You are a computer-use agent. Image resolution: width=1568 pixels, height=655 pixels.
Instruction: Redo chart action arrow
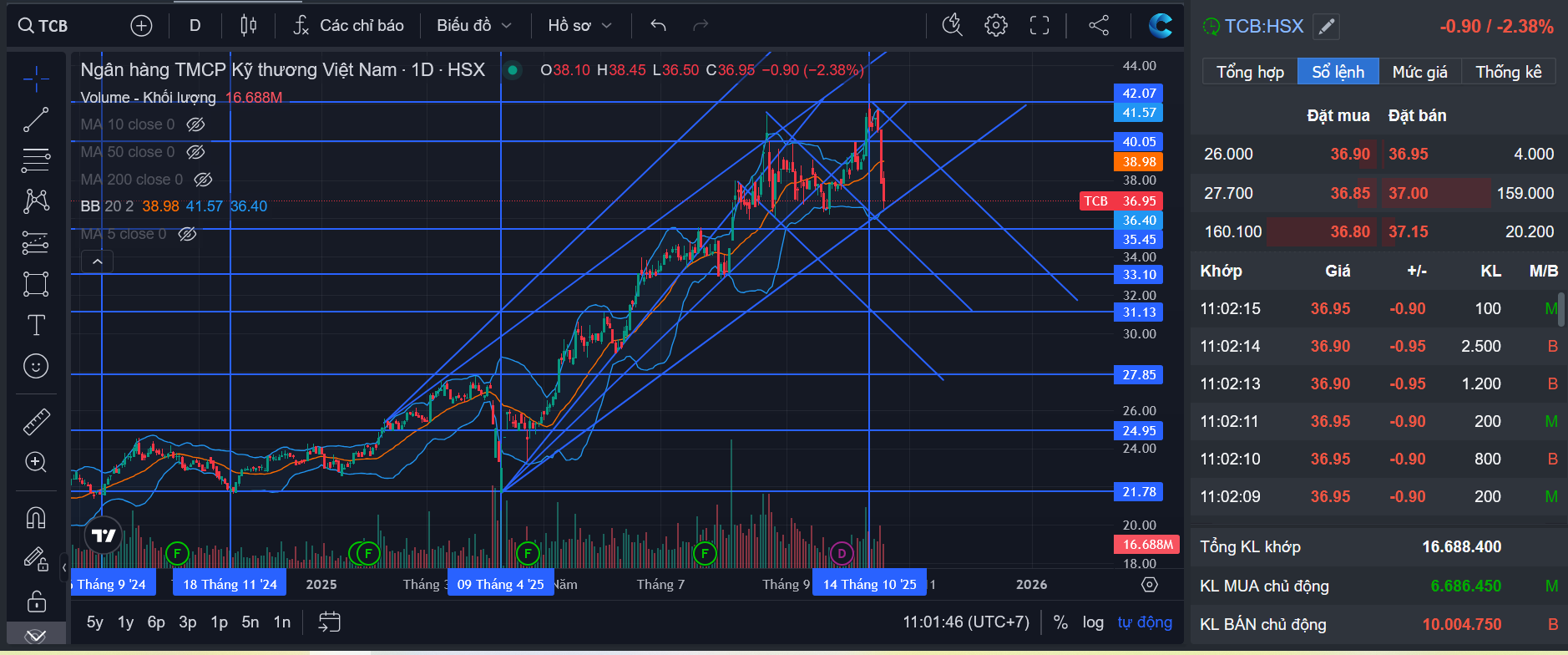click(x=701, y=26)
